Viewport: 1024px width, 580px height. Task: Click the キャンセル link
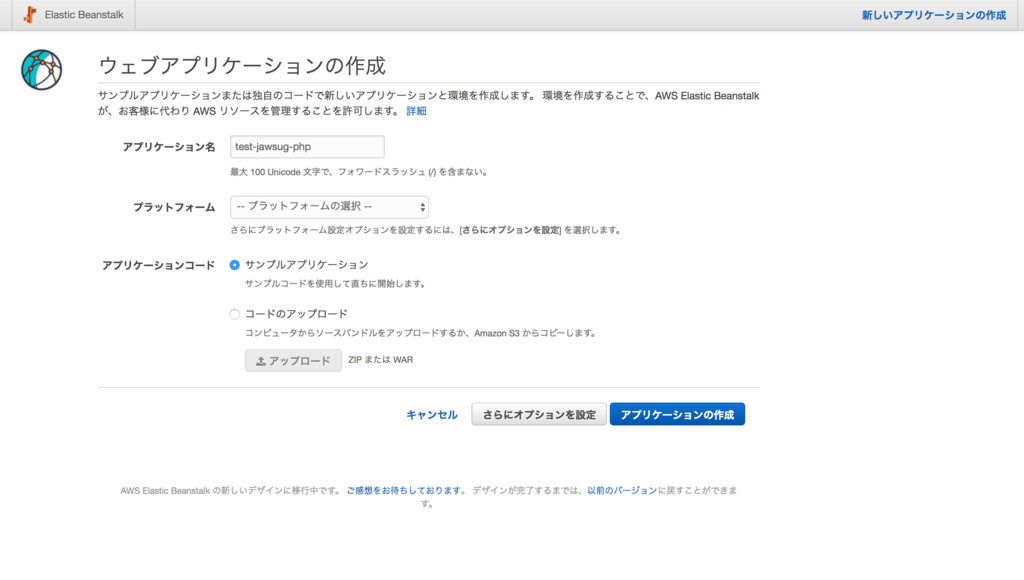pos(432,415)
